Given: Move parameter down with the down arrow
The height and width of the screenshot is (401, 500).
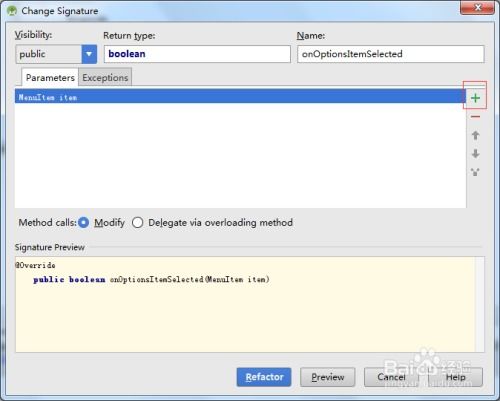Looking at the screenshot, I should (x=475, y=154).
